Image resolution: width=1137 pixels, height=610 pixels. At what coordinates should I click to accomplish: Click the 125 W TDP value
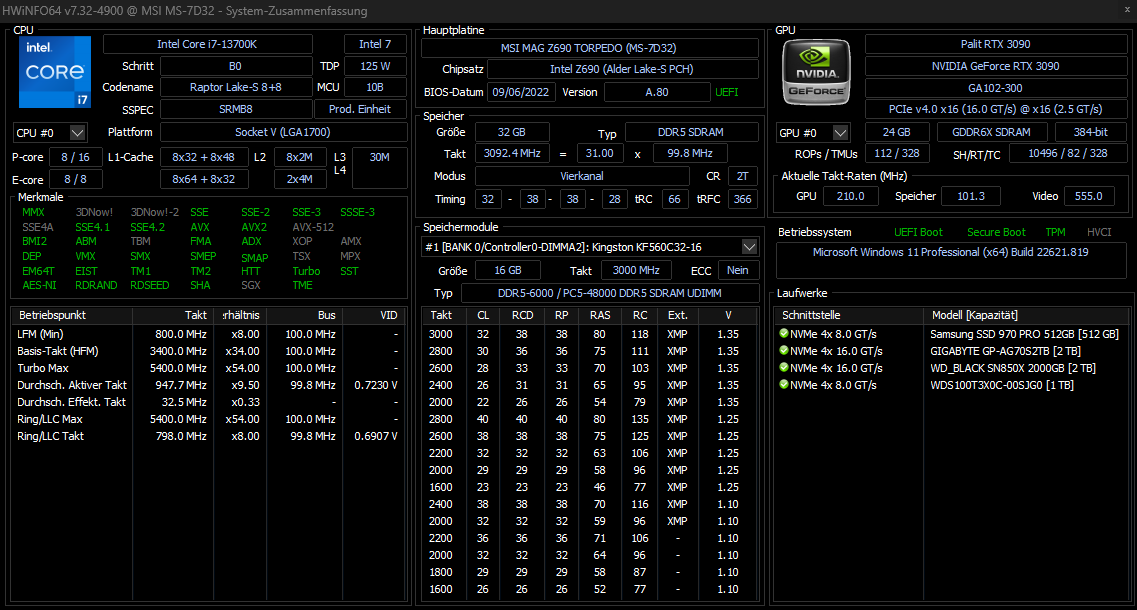(x=375, y=66)
